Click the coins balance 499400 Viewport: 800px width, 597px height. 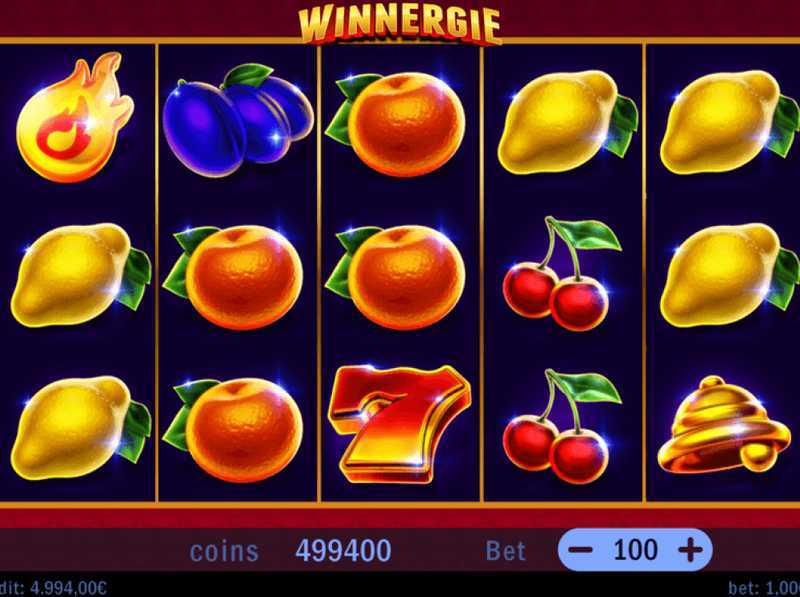point(343,551)
